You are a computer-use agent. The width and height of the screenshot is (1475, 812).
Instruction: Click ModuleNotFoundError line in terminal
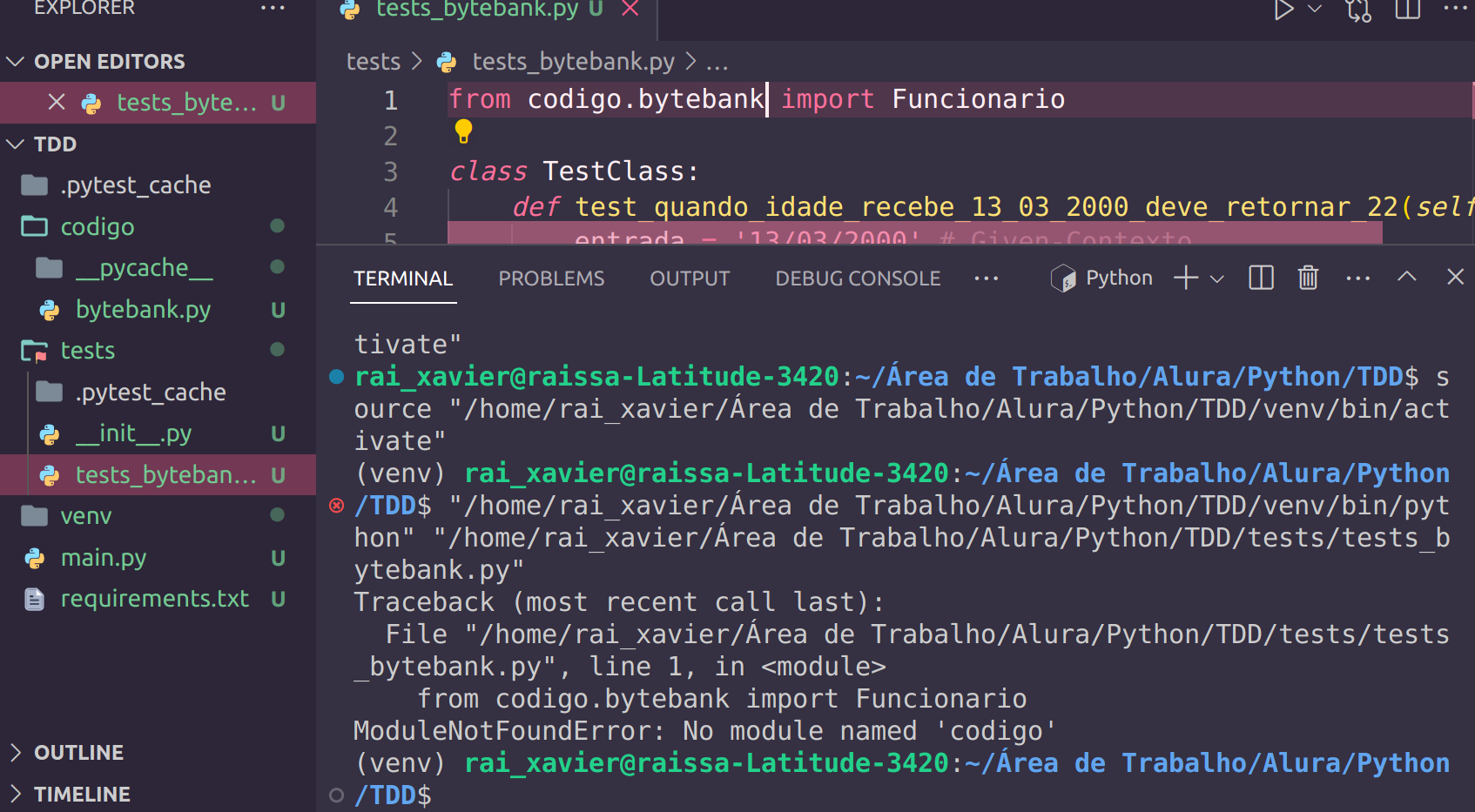point(705,731)
